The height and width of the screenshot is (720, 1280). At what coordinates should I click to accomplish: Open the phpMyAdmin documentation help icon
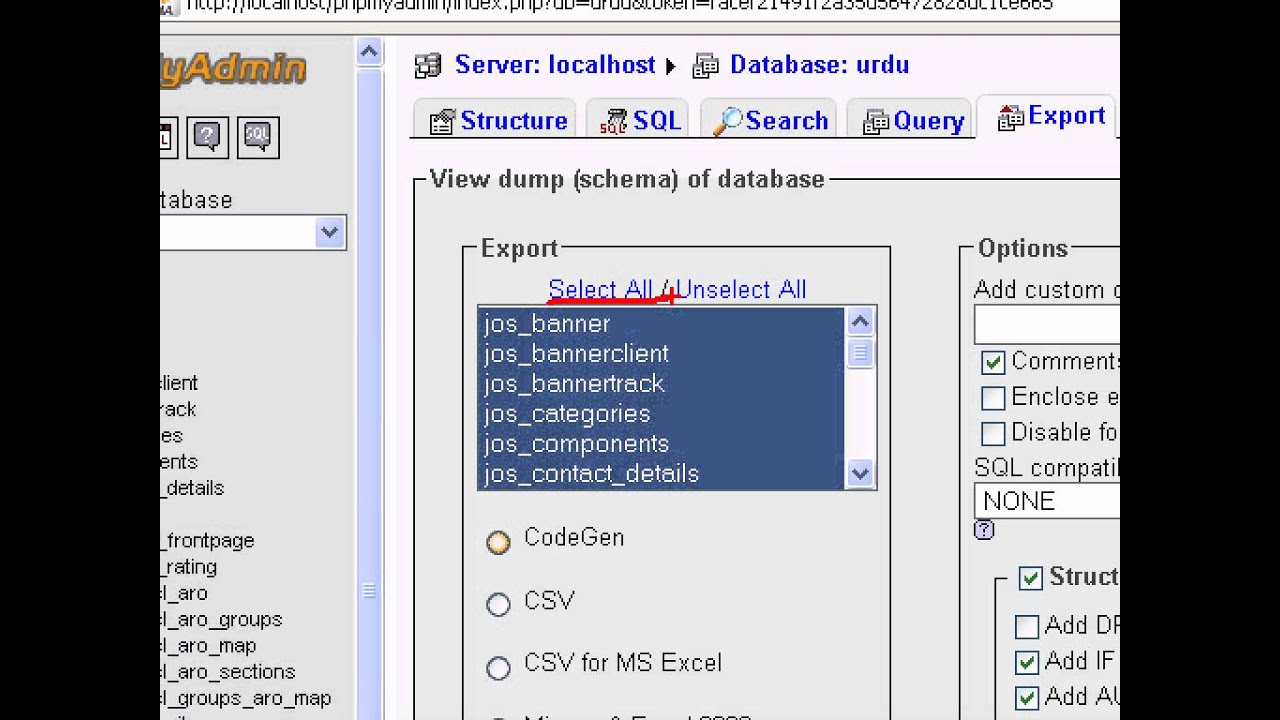[207, 137]
